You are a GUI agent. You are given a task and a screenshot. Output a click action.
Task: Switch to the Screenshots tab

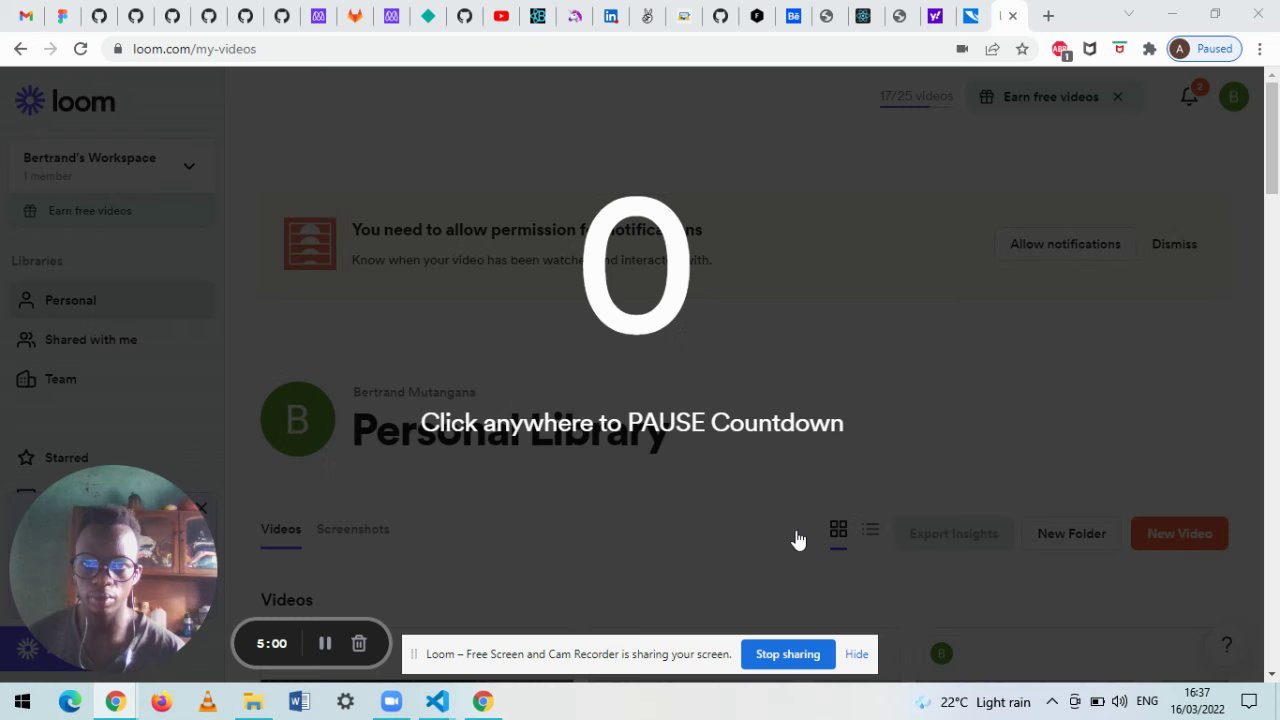[x=353, y=529]
